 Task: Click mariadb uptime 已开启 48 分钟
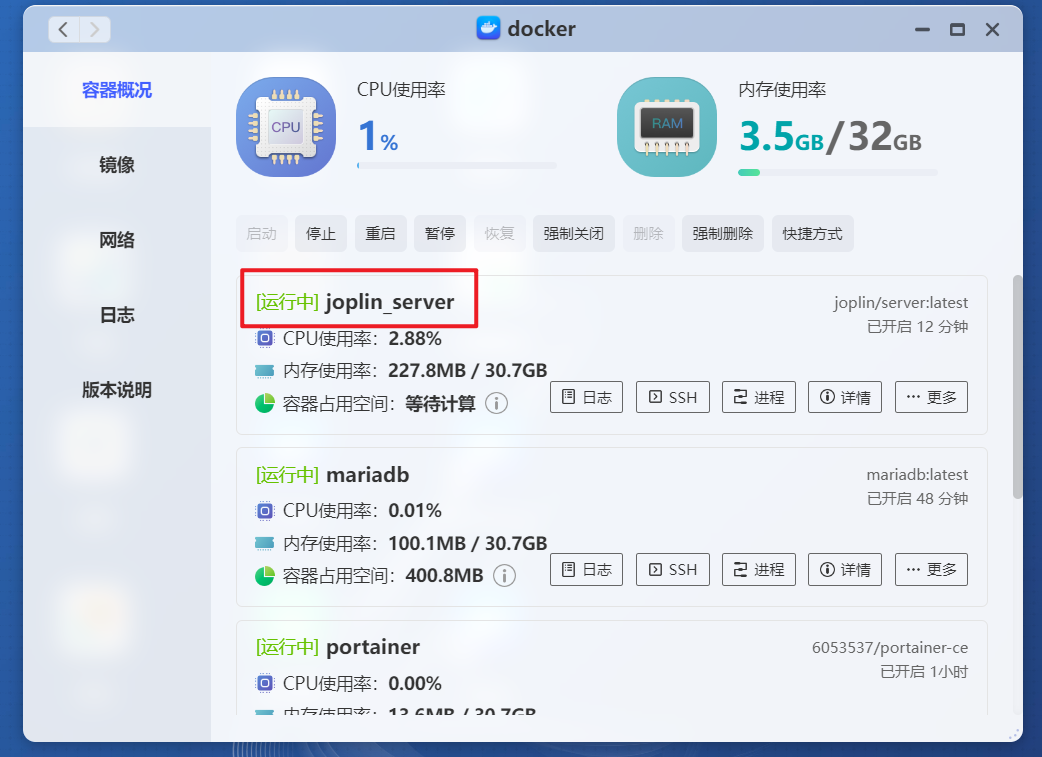917,498
